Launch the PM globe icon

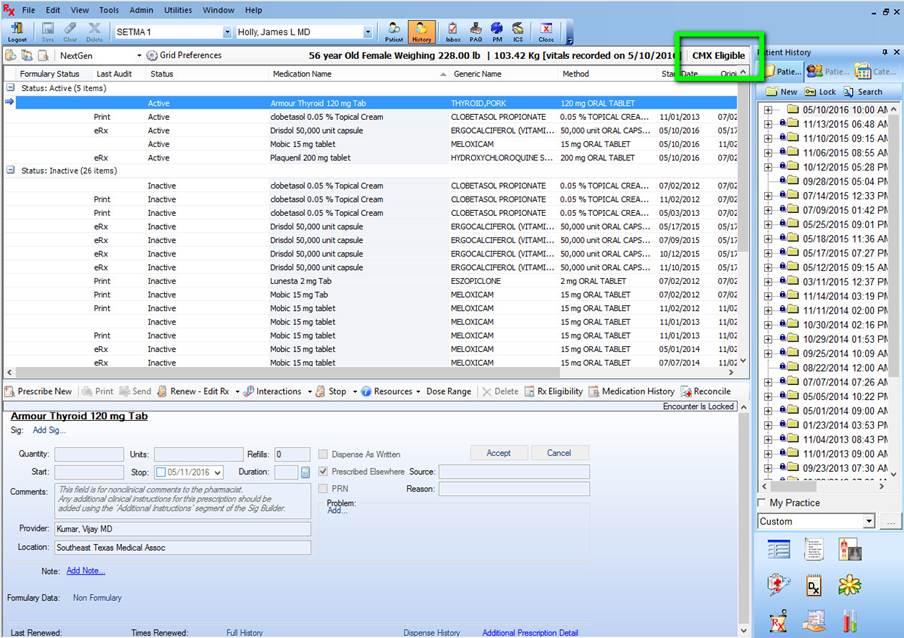[497, 32]
